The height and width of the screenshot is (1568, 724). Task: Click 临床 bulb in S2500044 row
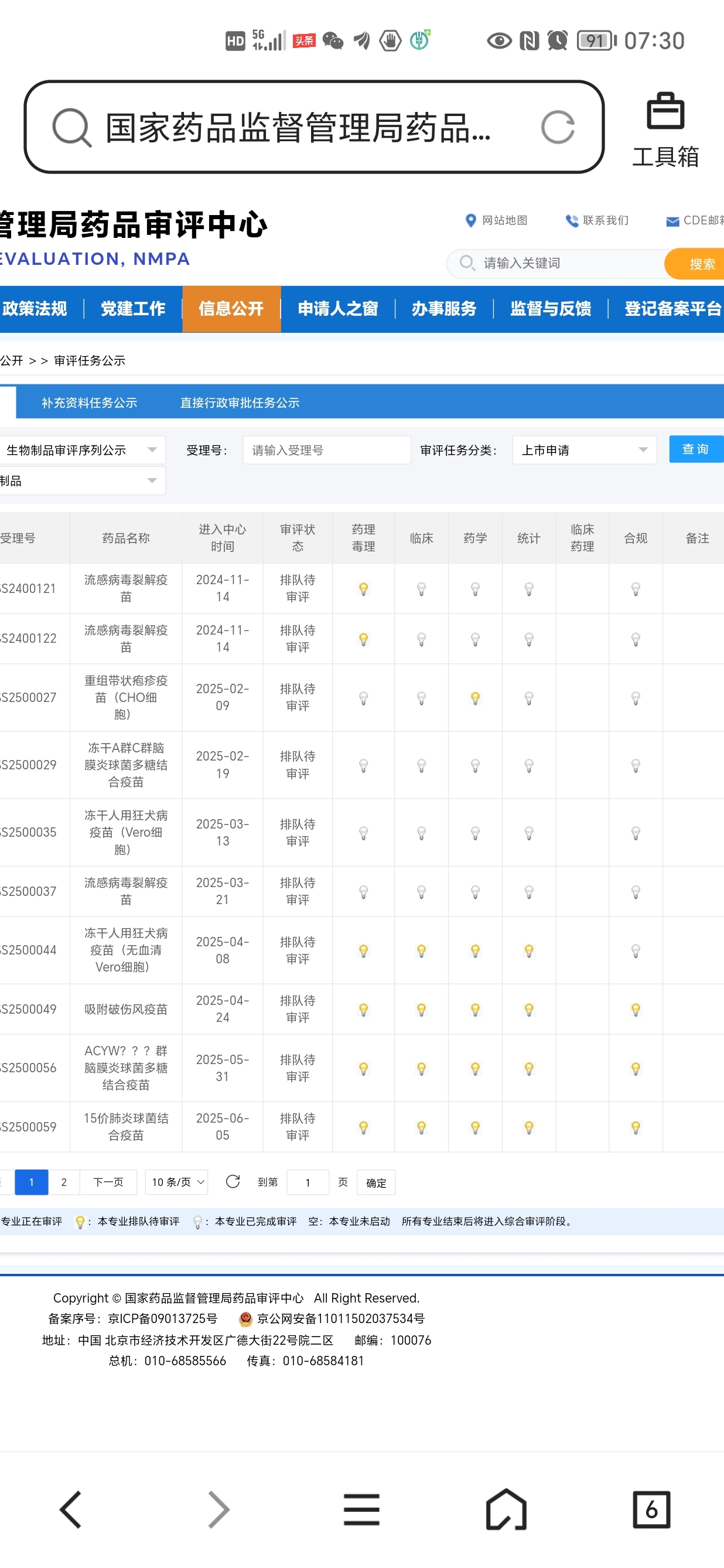tap(421, 951)
